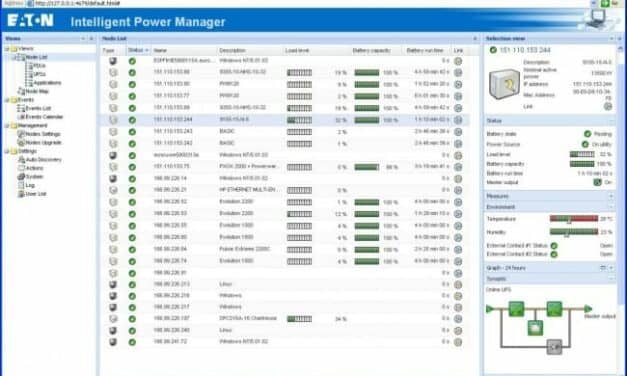Viewport: 627px width, 376px height.
Task: Expand the Measures section
Action: [x=611, y=196]
